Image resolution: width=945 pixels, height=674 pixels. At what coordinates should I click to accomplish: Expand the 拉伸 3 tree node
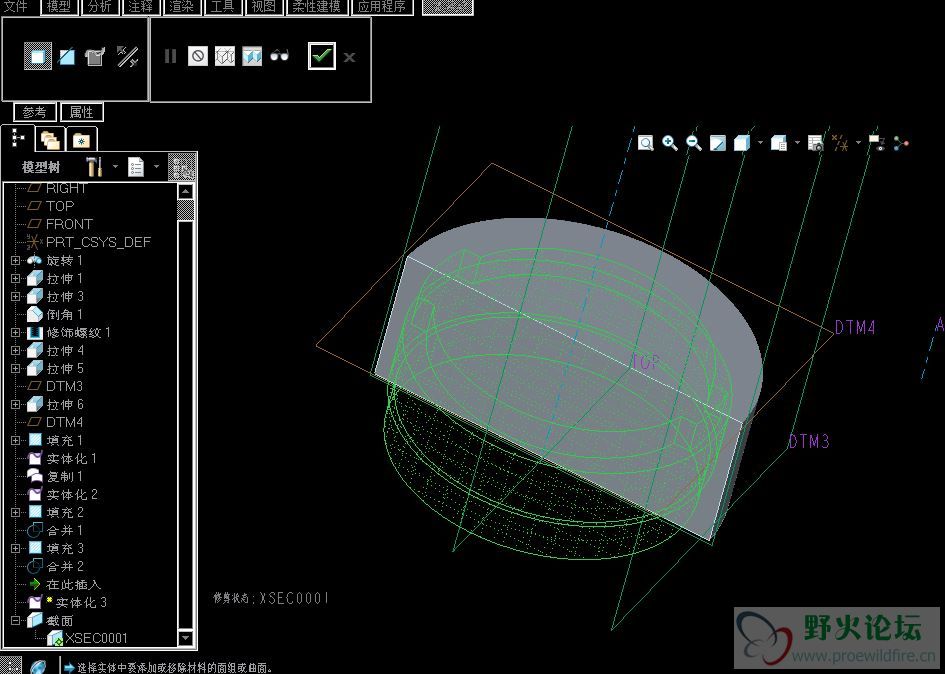(x=16, y=297)
